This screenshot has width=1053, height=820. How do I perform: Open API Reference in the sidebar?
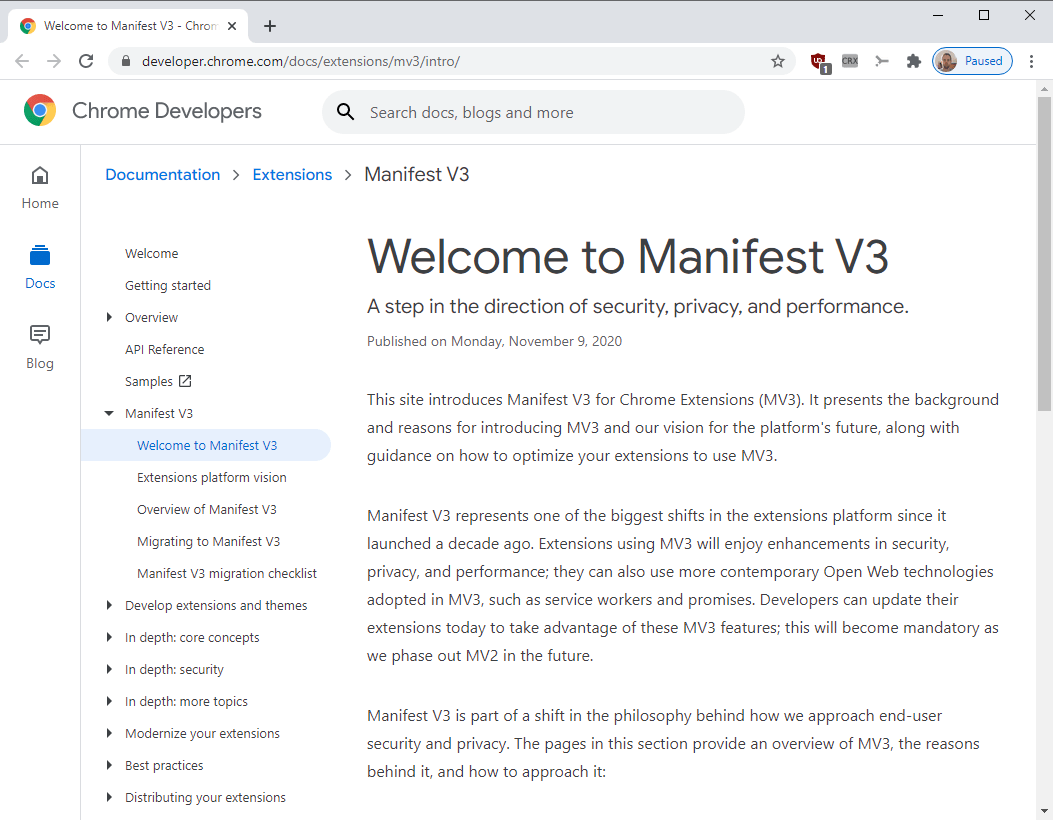click(x=165, y=349)
